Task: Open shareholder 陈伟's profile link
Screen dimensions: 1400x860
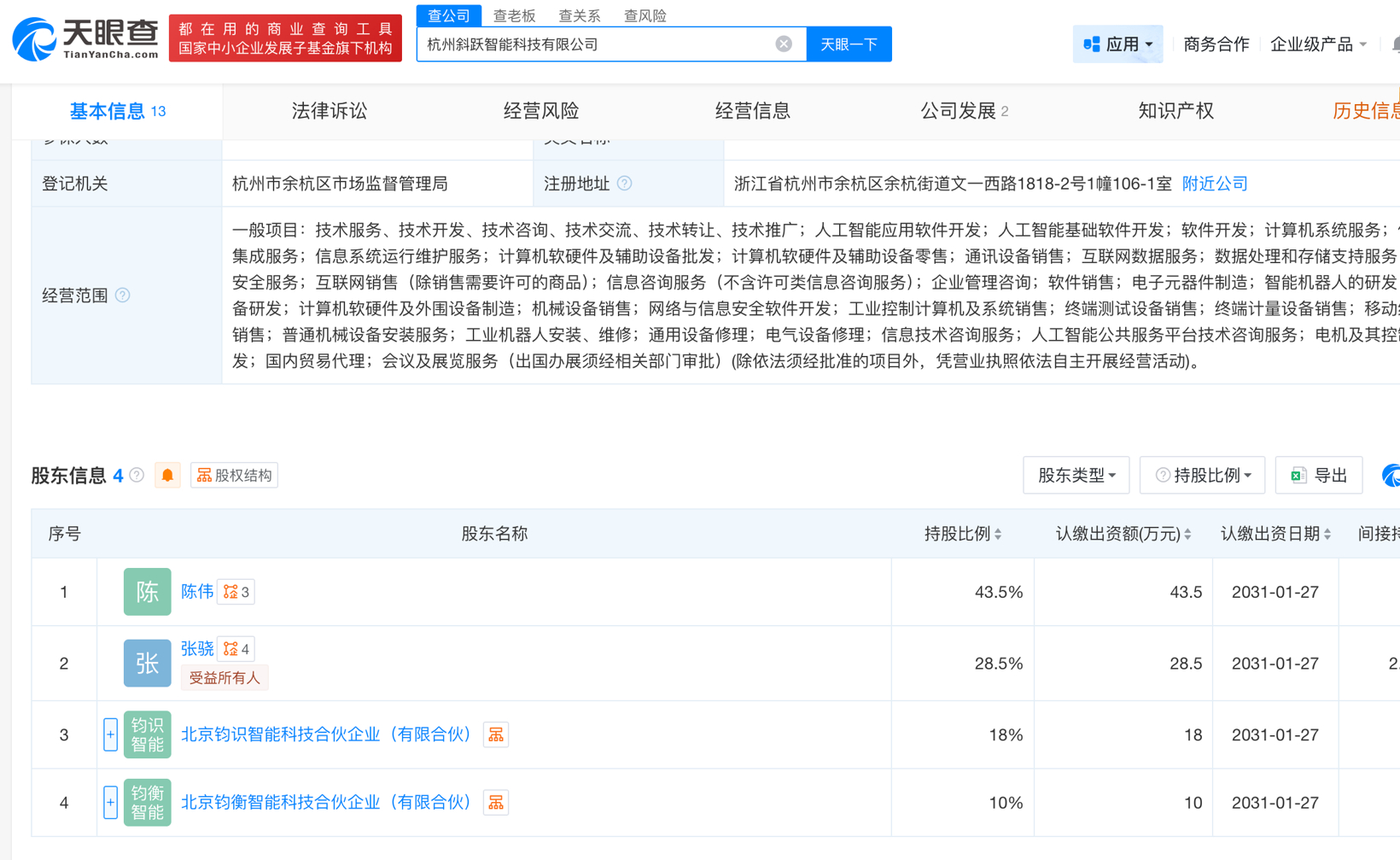Action: click(196, 591)
